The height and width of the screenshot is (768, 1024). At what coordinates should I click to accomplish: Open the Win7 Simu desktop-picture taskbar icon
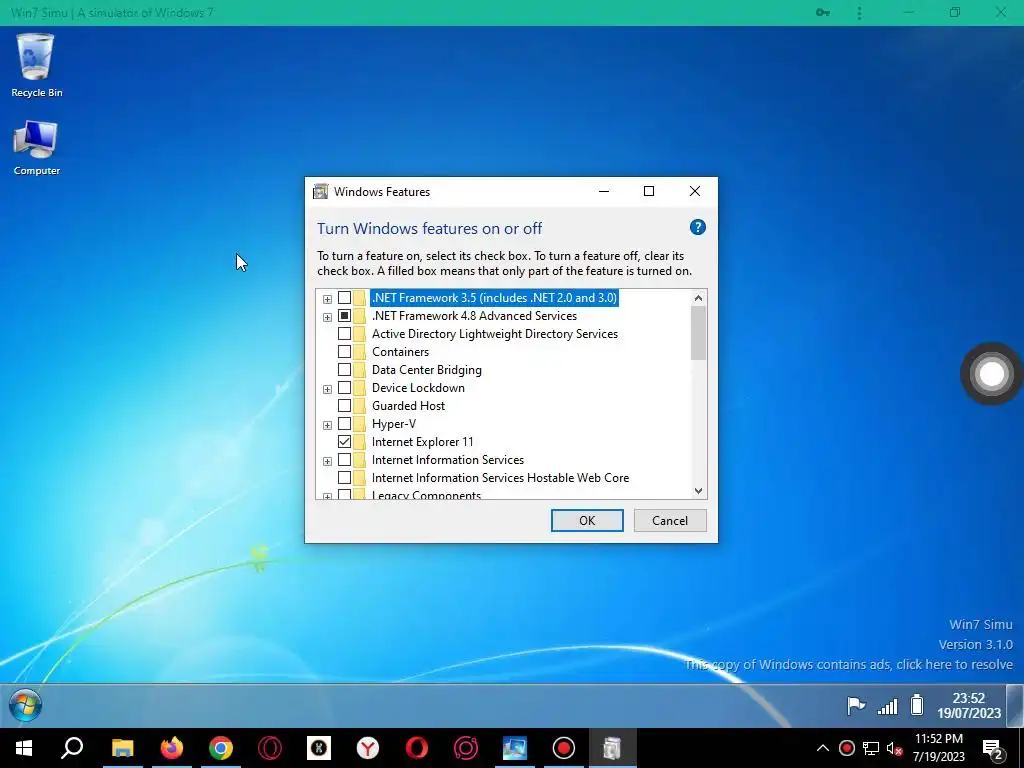[515, 748]
